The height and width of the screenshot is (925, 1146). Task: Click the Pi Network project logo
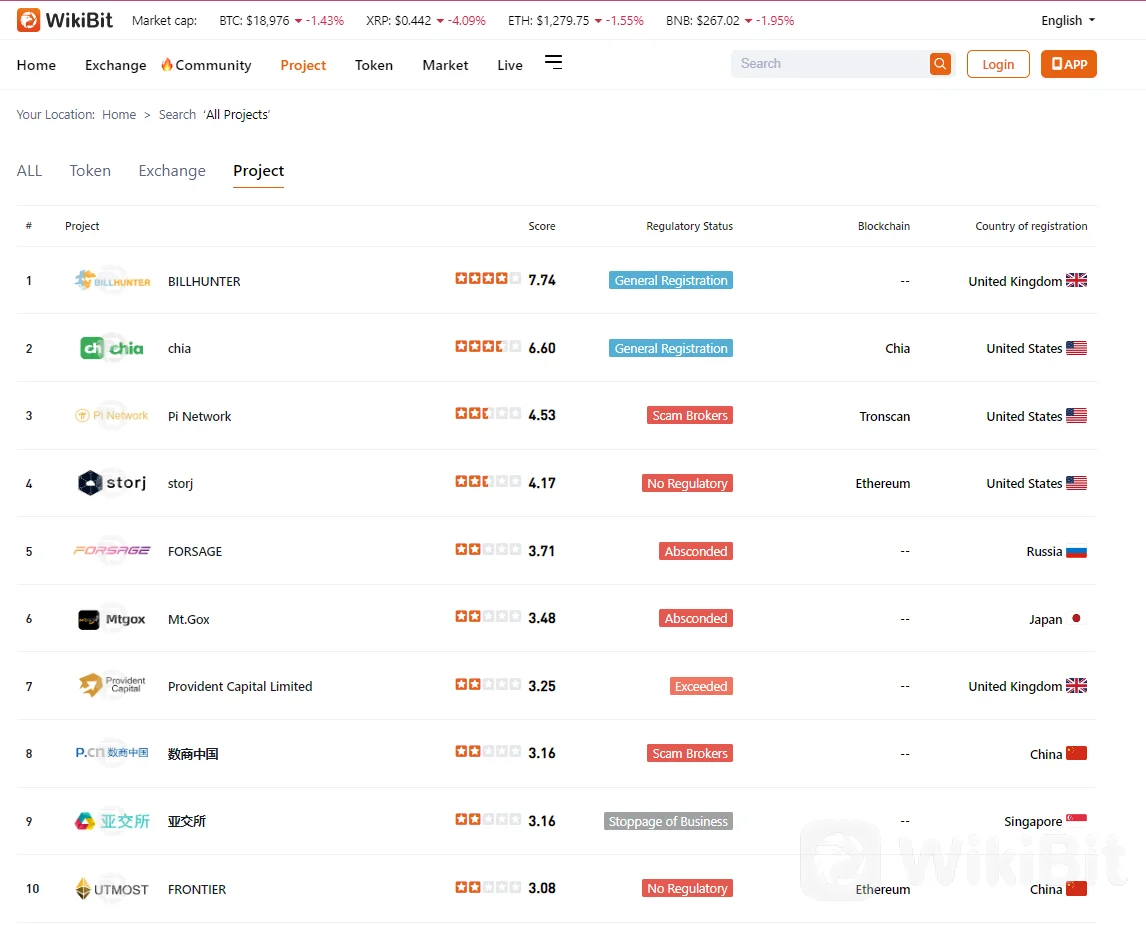click(x=112, y=416)
